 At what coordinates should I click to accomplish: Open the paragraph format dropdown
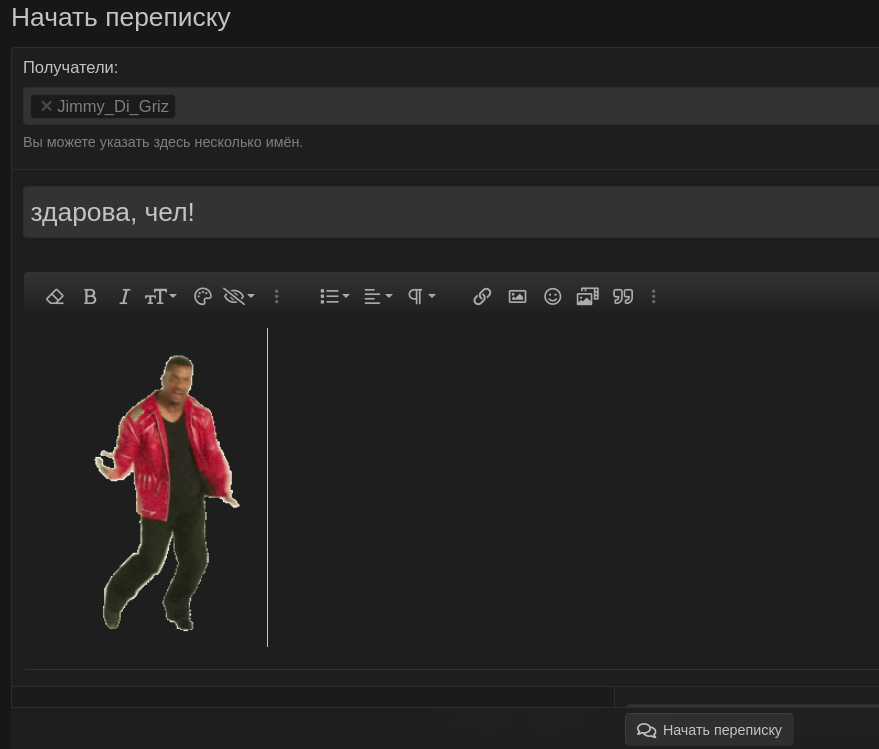421,297
